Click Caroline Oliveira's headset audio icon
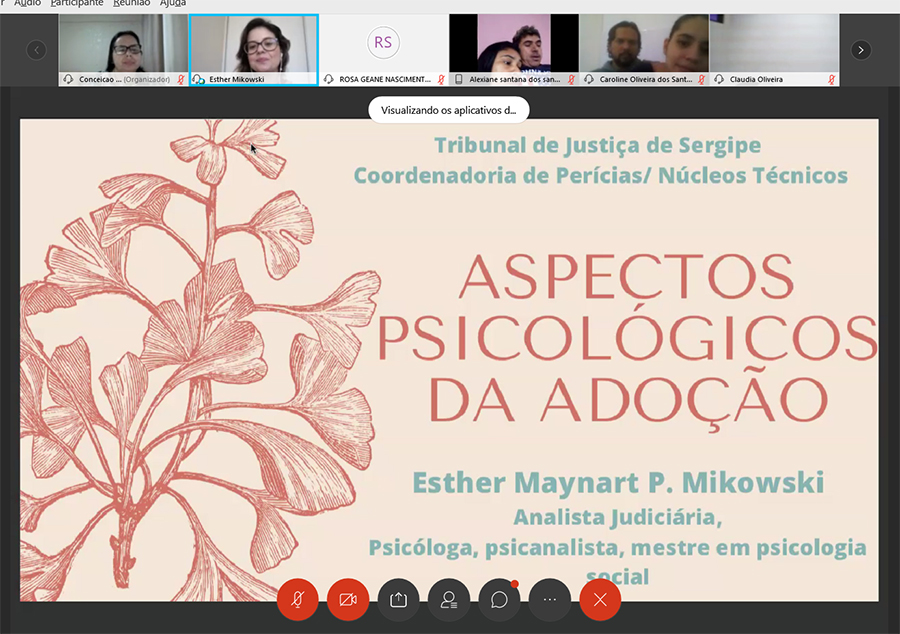This screenshot has width=900, height=634. coord(589,79)
